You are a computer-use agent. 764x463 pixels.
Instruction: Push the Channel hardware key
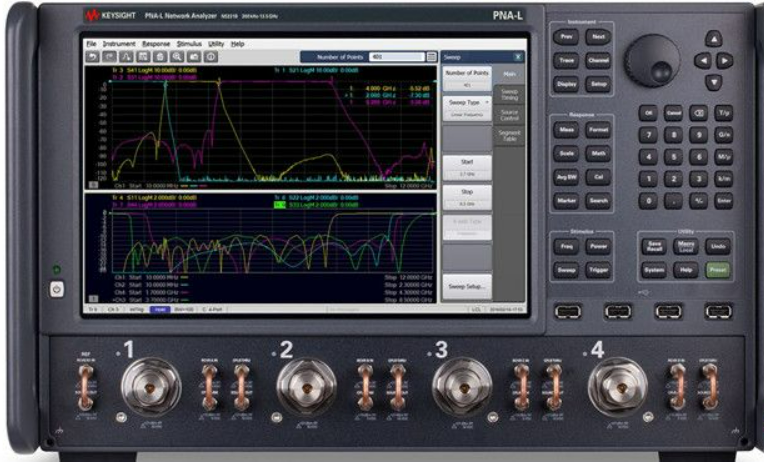tap(598, 60)
